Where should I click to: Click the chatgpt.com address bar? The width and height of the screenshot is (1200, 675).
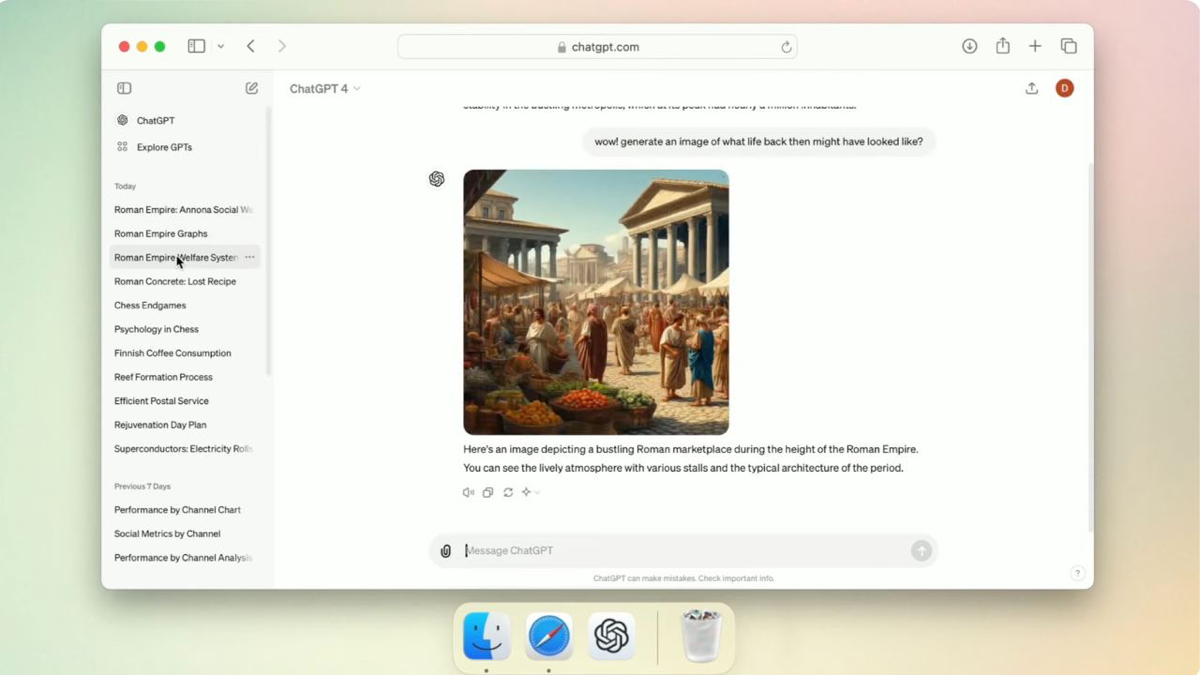coord(597,47)
